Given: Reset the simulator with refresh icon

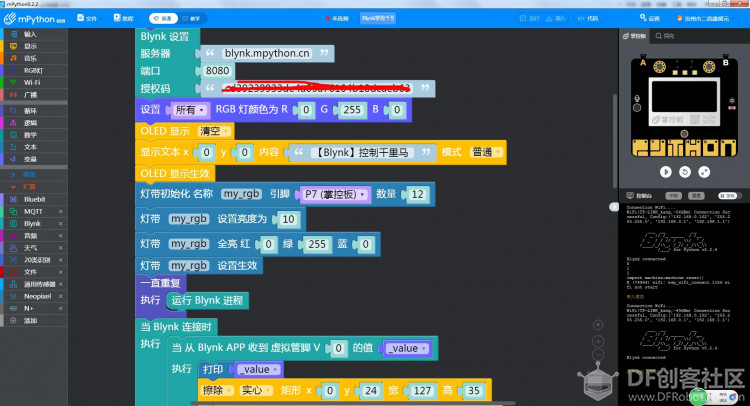Looking at the screenshot, I should [x=684, y=172].
